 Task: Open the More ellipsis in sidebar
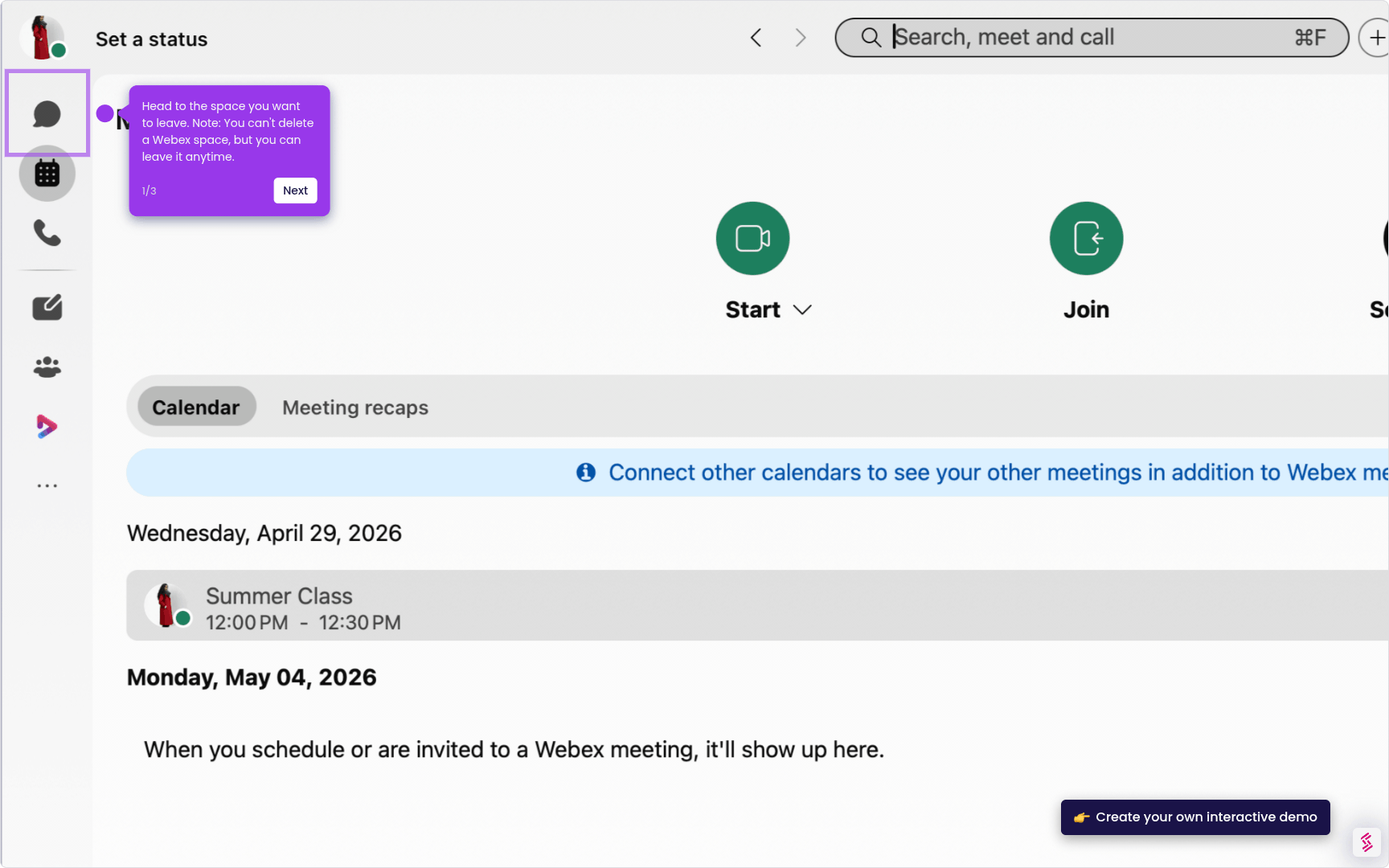click(47, 485)
